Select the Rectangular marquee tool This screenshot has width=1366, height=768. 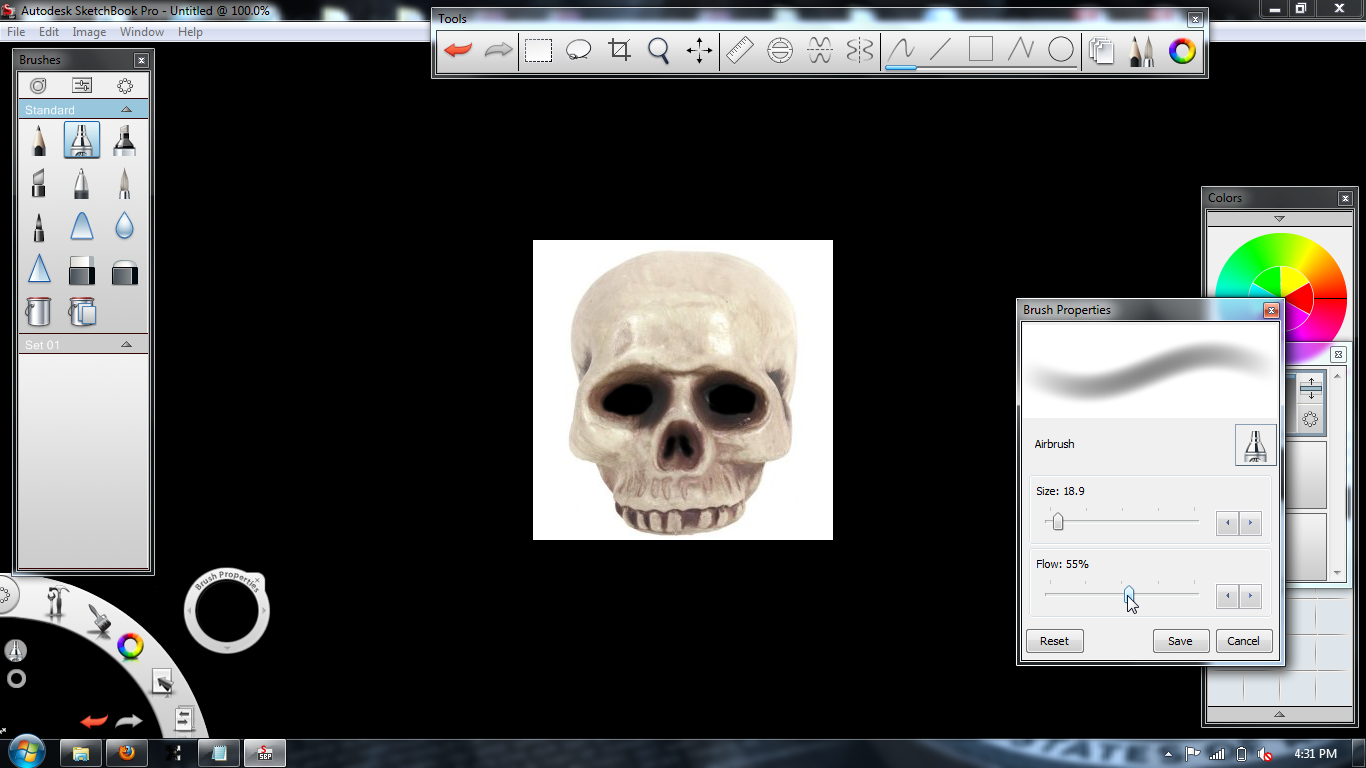[538, 50]
